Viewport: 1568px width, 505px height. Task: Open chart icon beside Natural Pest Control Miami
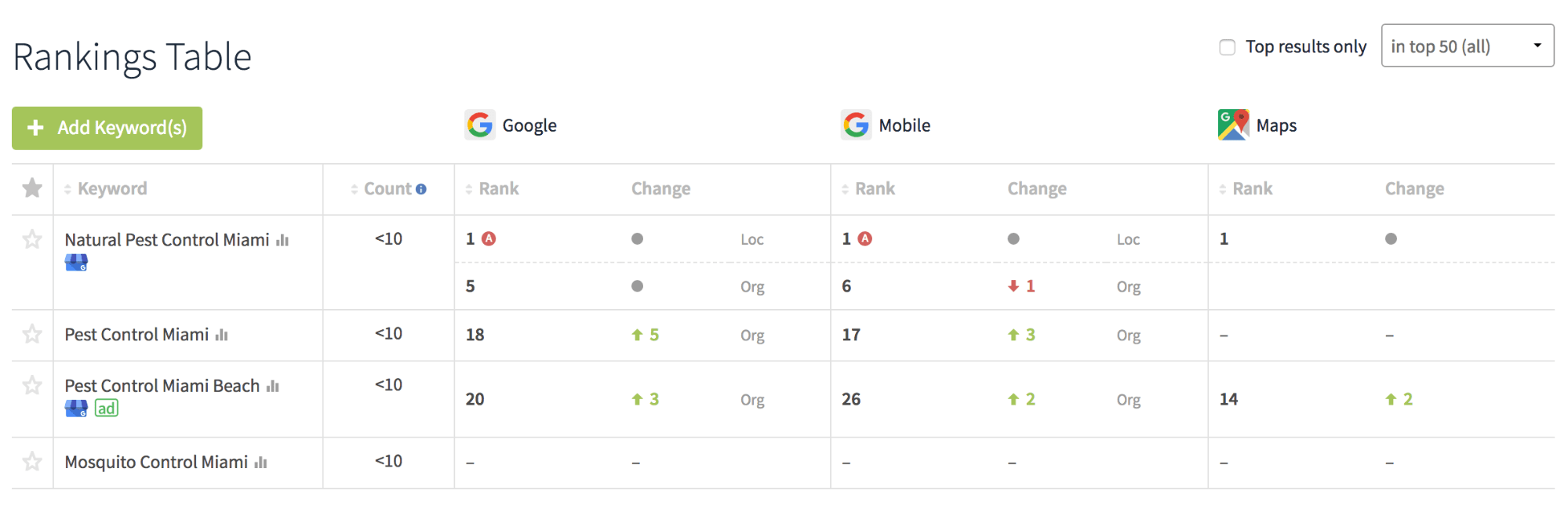(282, 240)
